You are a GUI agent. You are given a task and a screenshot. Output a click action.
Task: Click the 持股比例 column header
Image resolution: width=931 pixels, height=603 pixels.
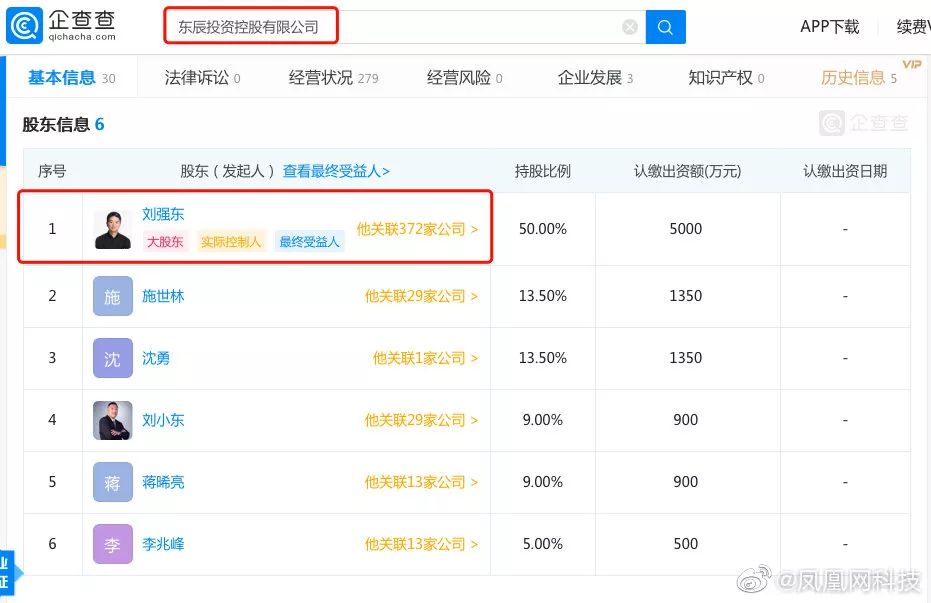tap(543, 171)
